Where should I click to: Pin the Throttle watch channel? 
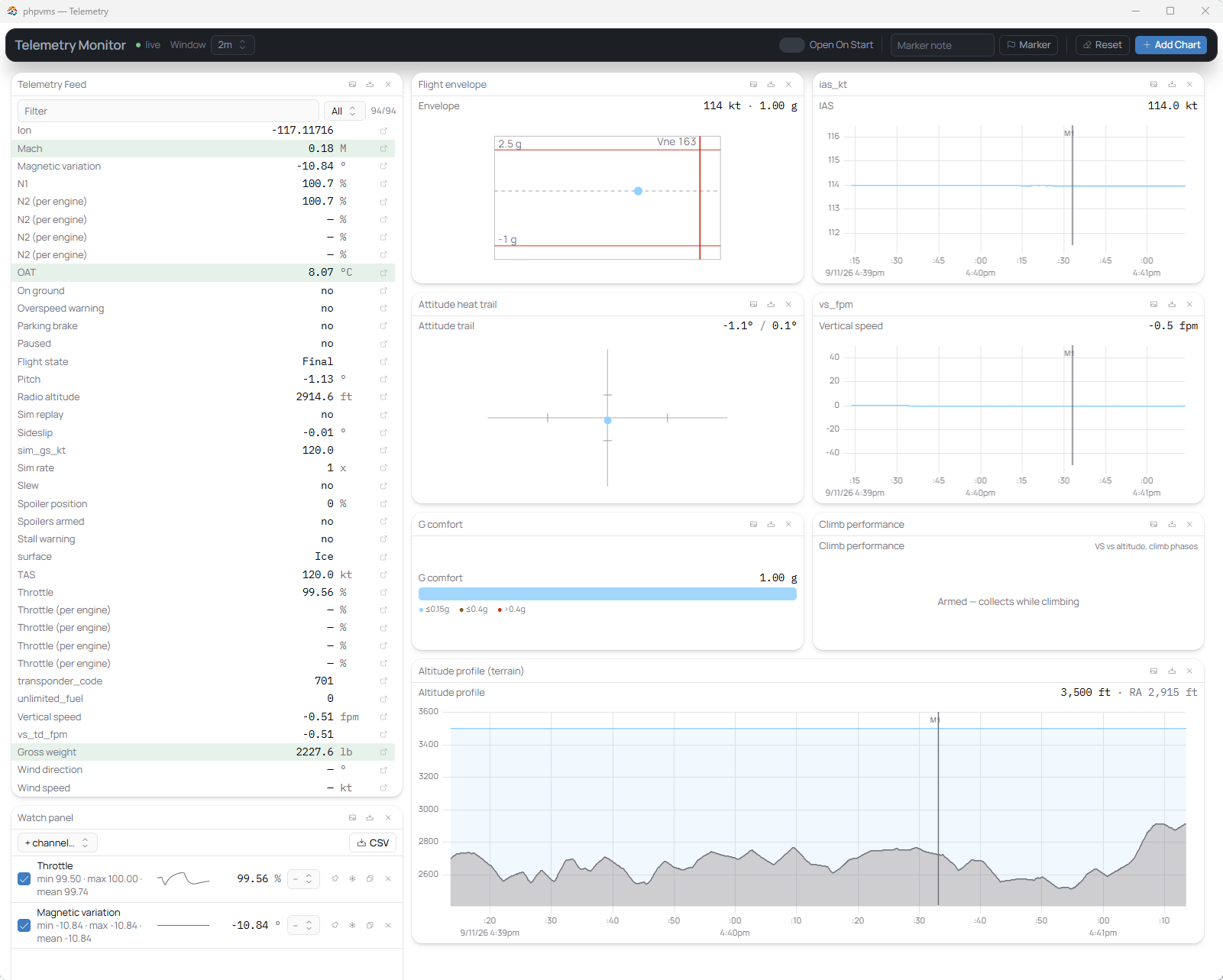click(x=335, y=879)
